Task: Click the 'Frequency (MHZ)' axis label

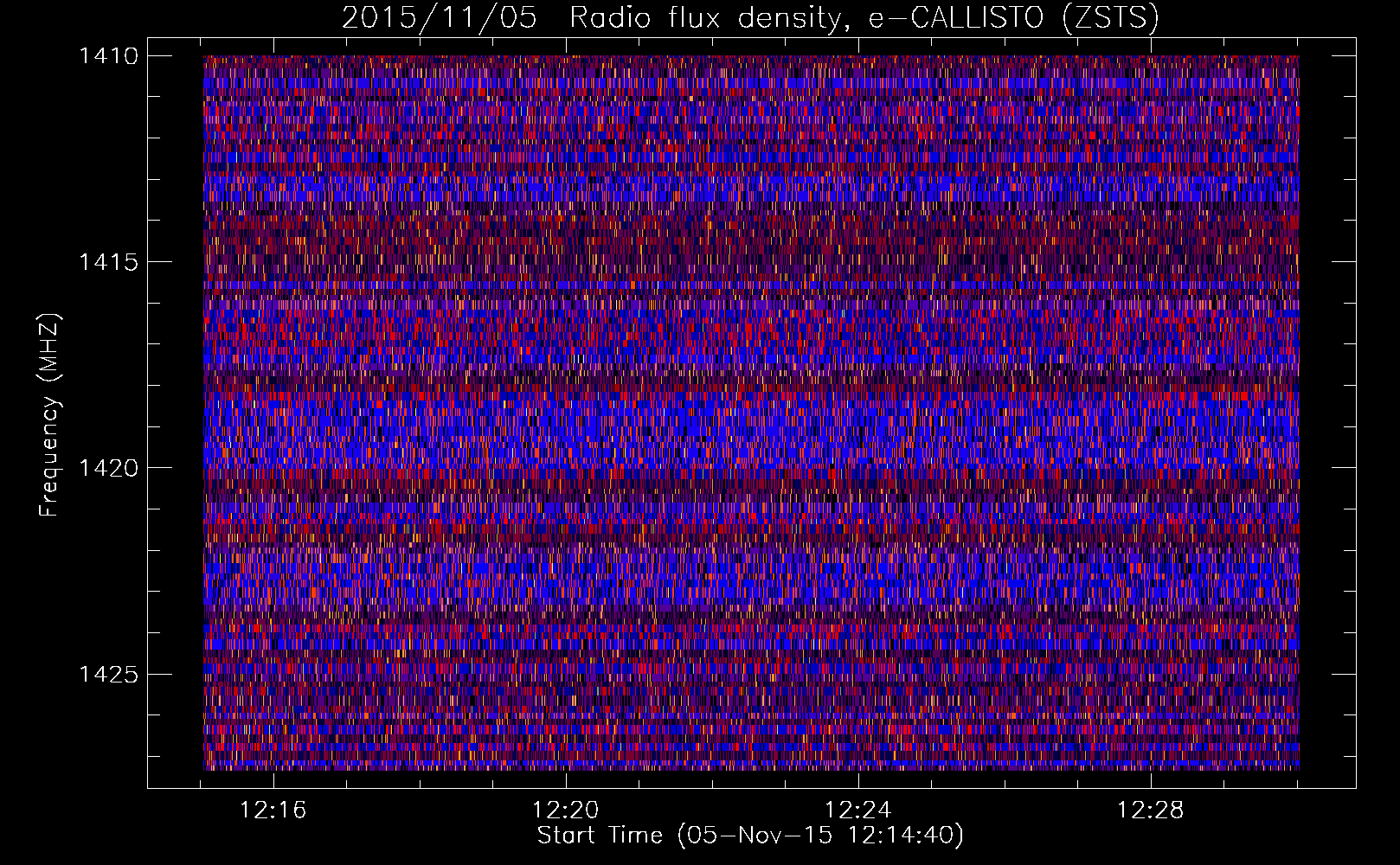Action: (49, 416)
